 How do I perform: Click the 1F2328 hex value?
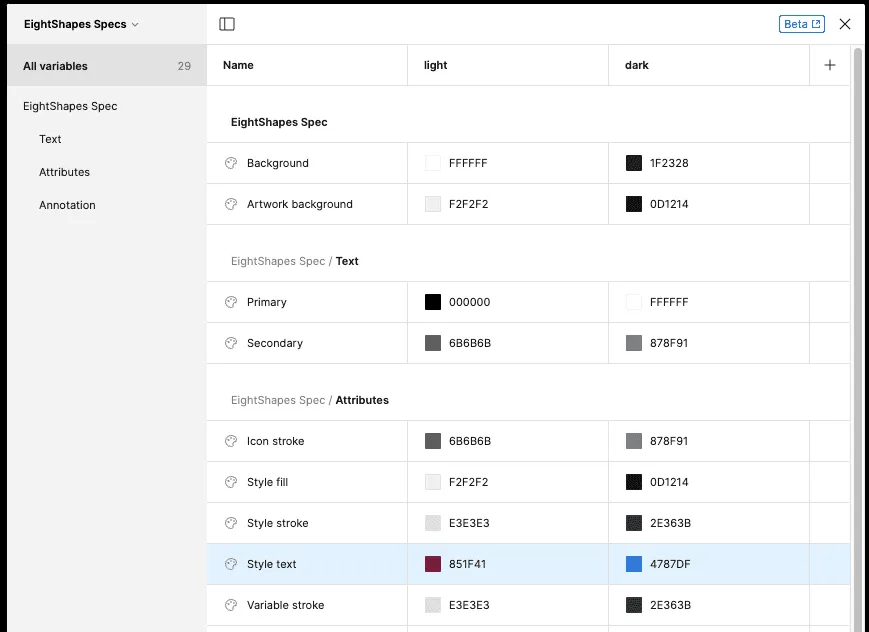(669, 163)
